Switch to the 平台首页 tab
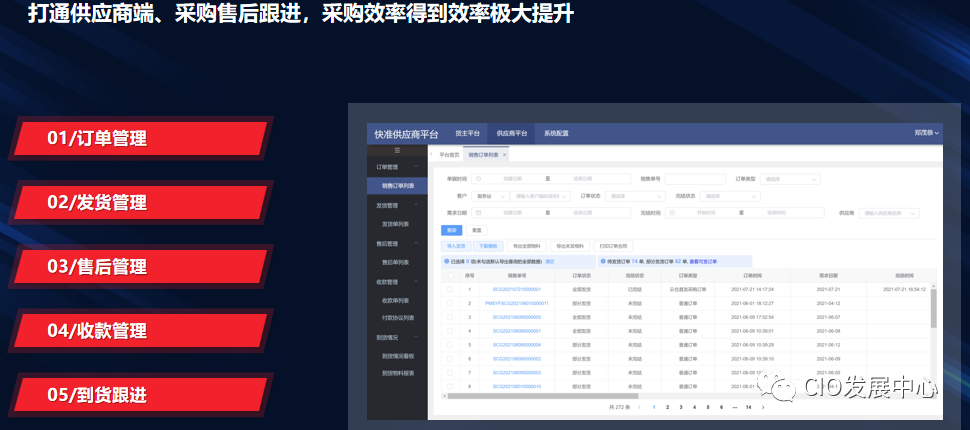Viewport: 970px width, 430px height. [449, 155]
